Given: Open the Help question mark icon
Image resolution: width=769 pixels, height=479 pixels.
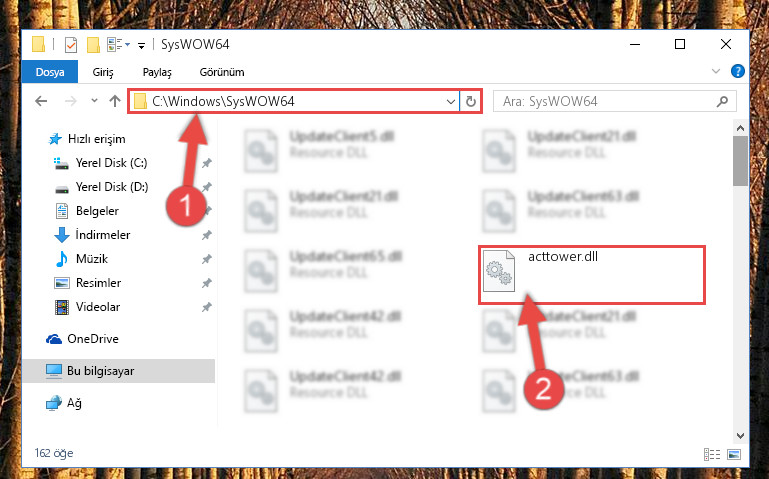Looking at the screenshot, I should point(737,72).
